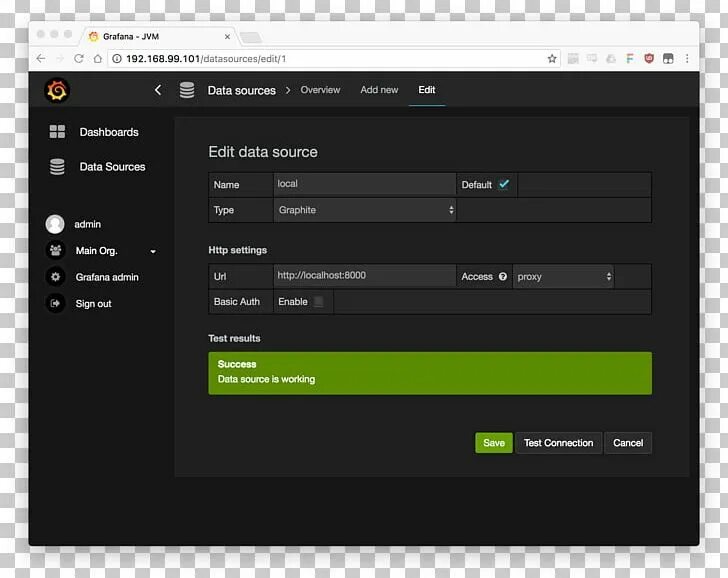The image size is (728, 578).
Task: Click the admin user link
Action: tap(87, 224)
